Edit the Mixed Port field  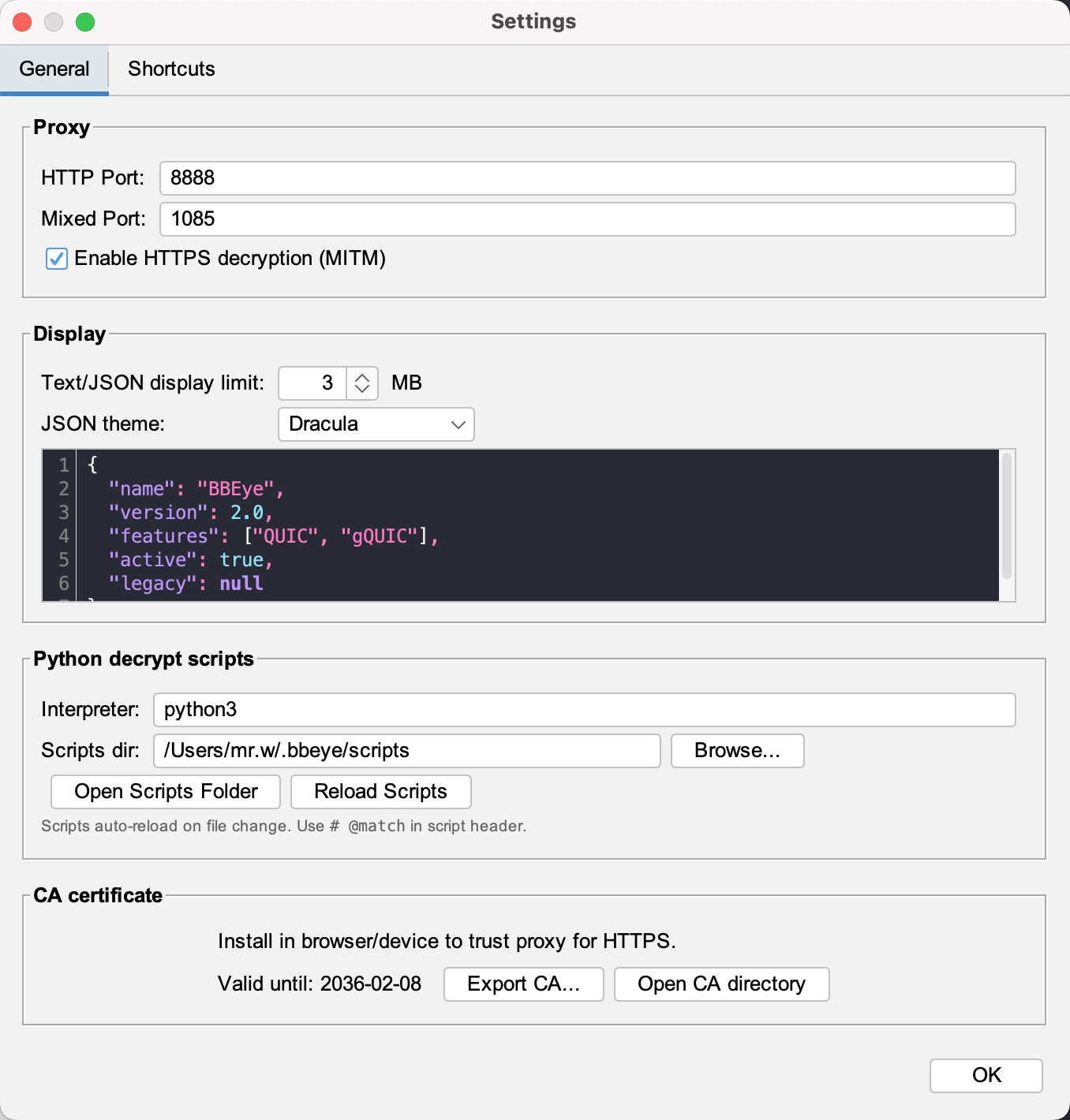pos(586,219)
